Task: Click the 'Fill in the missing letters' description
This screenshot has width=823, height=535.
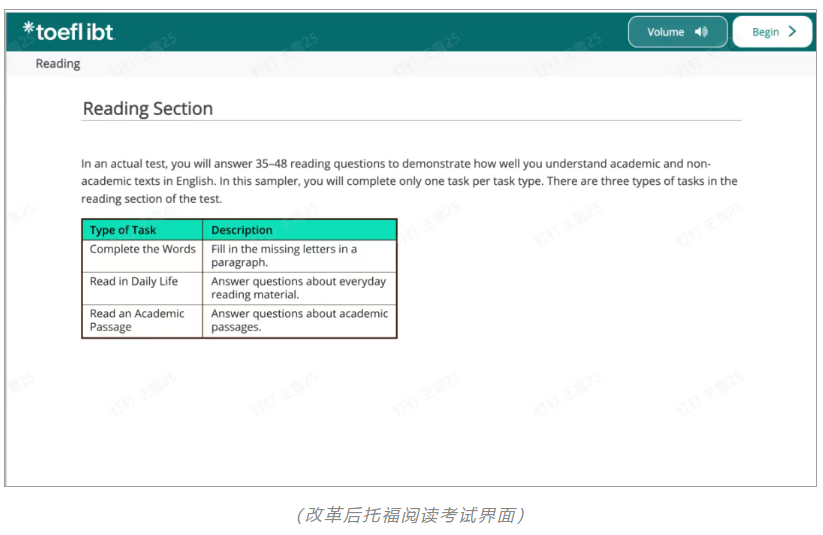Action: click(x=284, y=255)
